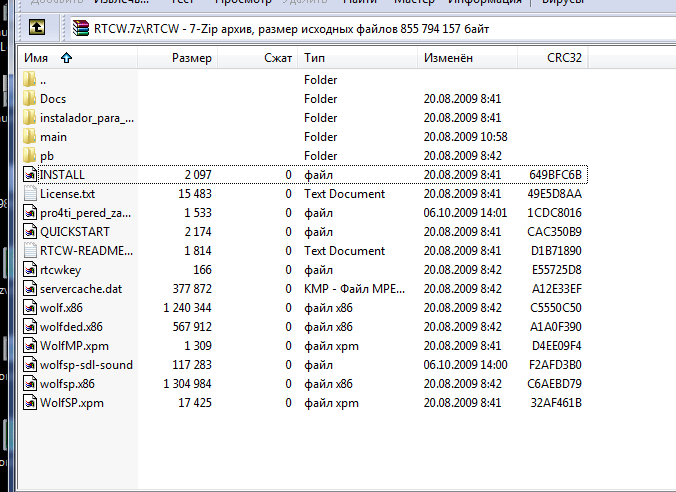Click 'Text Document' type in License.txt row
The width and height of the screenshot is (676, 492).
click(344, 194)
